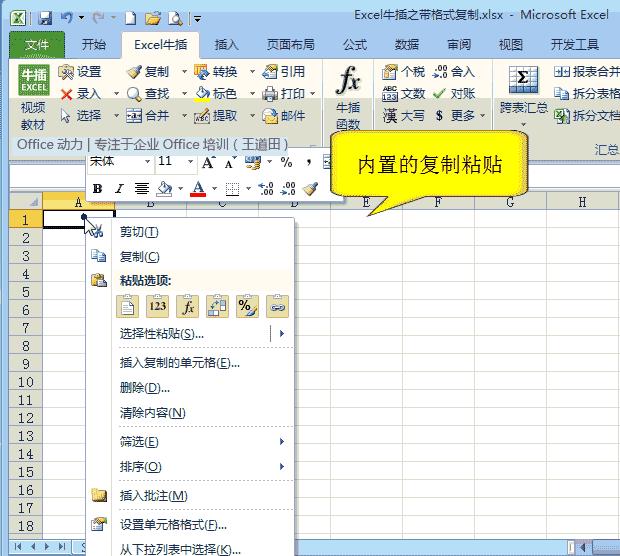Screen dimensions: 620x556
Task: Click paste values 123 option icon
Action: (x=157, y=306)
